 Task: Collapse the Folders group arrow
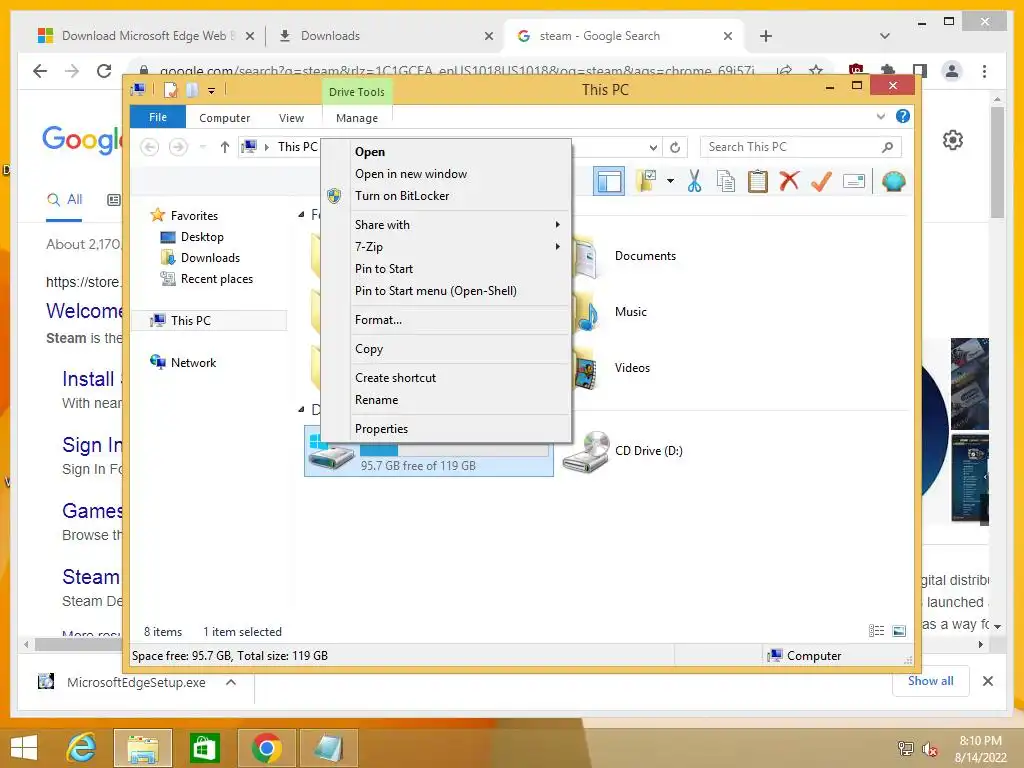pyautogui.click(x=301, y=215)
